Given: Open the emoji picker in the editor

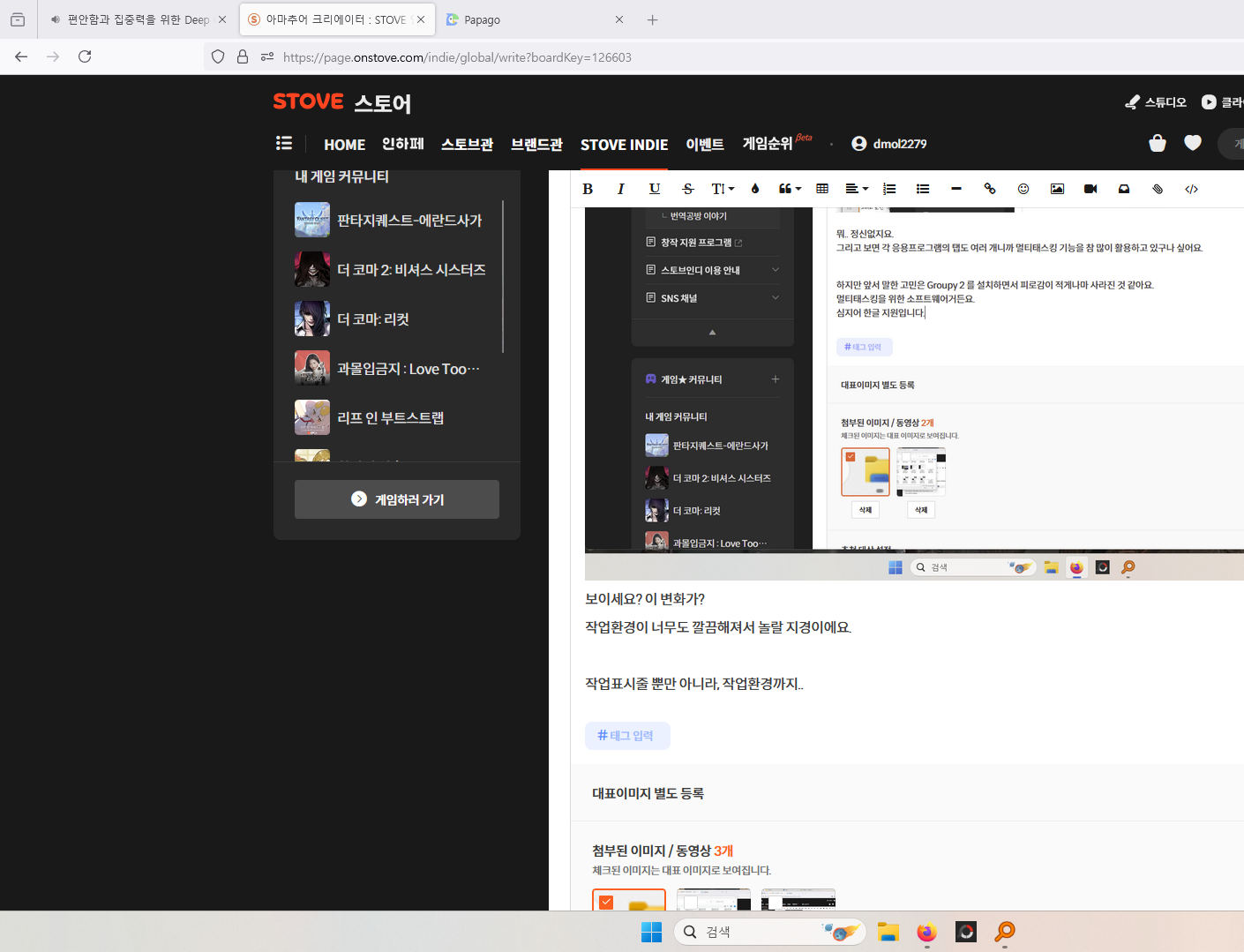Looking at the screenshot, I should pyautogui.click(x=1023, y=189).
